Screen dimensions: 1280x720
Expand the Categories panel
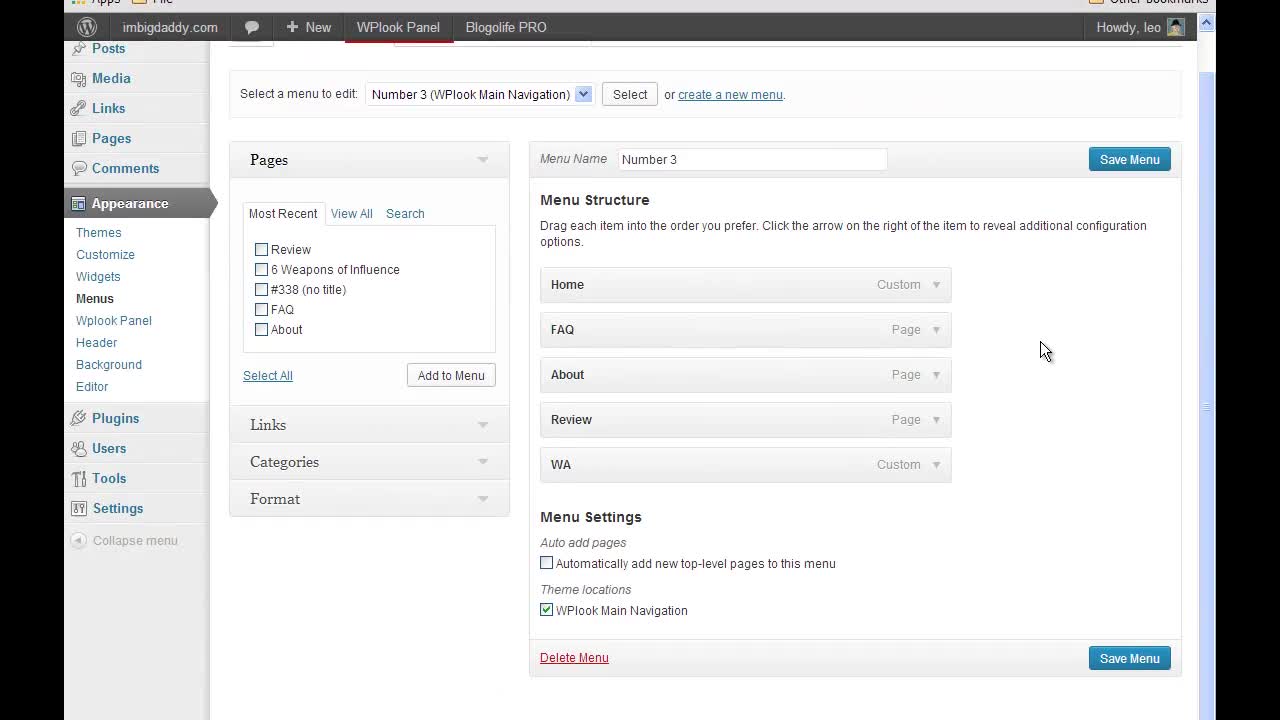tap(482, 461)
